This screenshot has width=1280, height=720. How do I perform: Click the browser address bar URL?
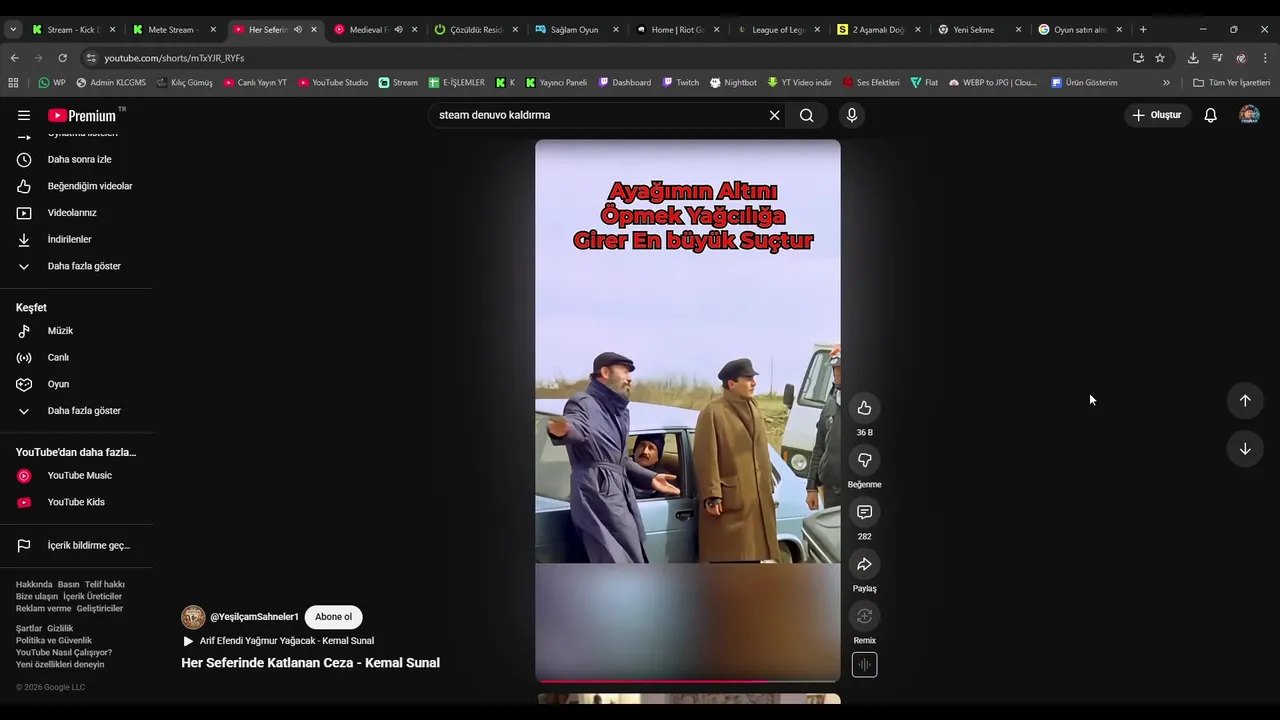pyautogui.click(x=174, y=58)
